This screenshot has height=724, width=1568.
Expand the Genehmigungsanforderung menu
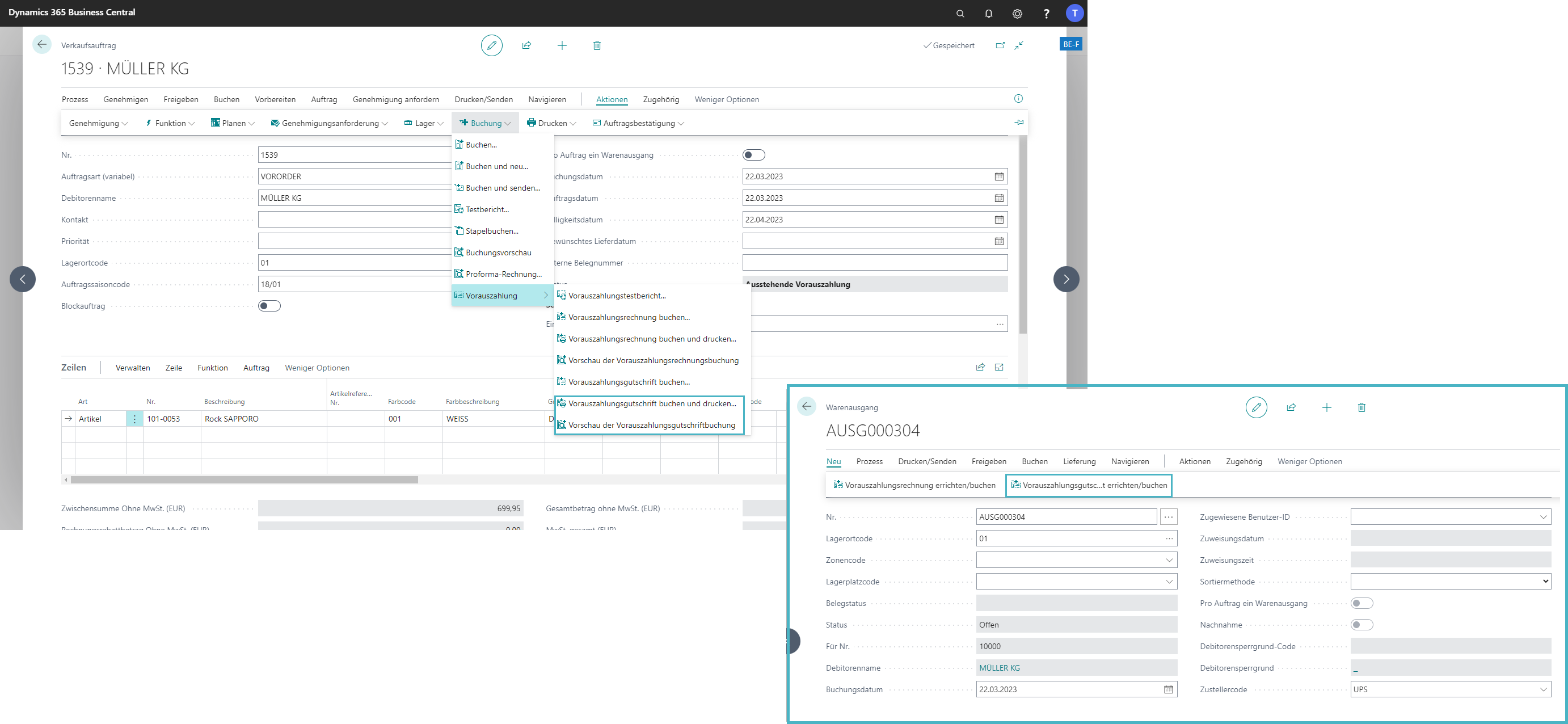click(329, 123)
